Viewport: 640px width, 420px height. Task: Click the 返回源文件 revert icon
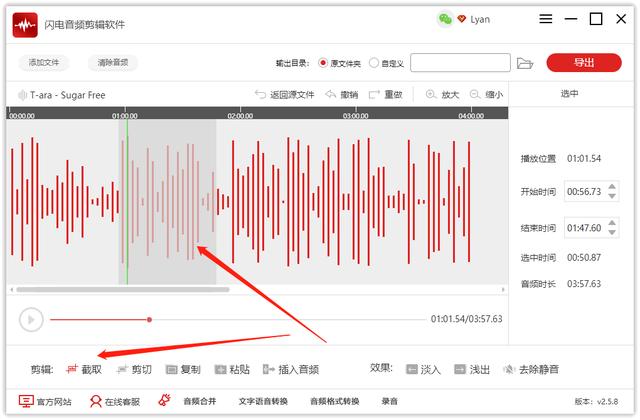260,94
